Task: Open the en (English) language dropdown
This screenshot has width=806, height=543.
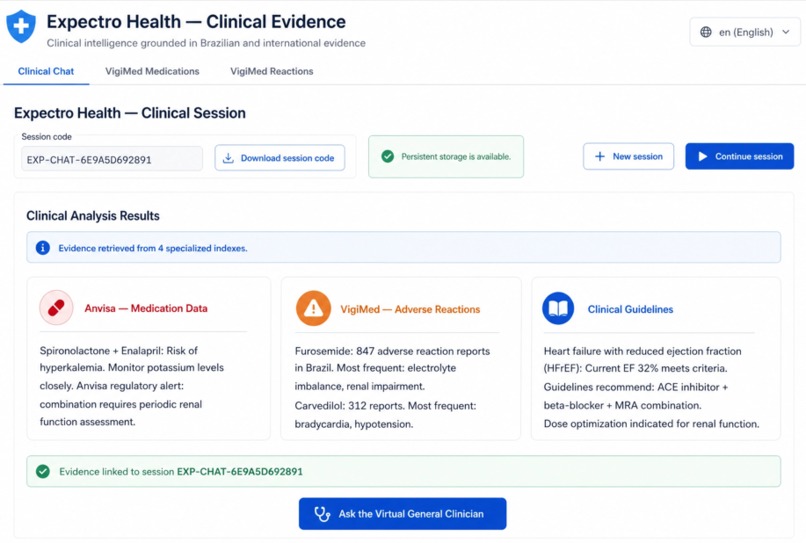Action: click(x=744, y=32)
